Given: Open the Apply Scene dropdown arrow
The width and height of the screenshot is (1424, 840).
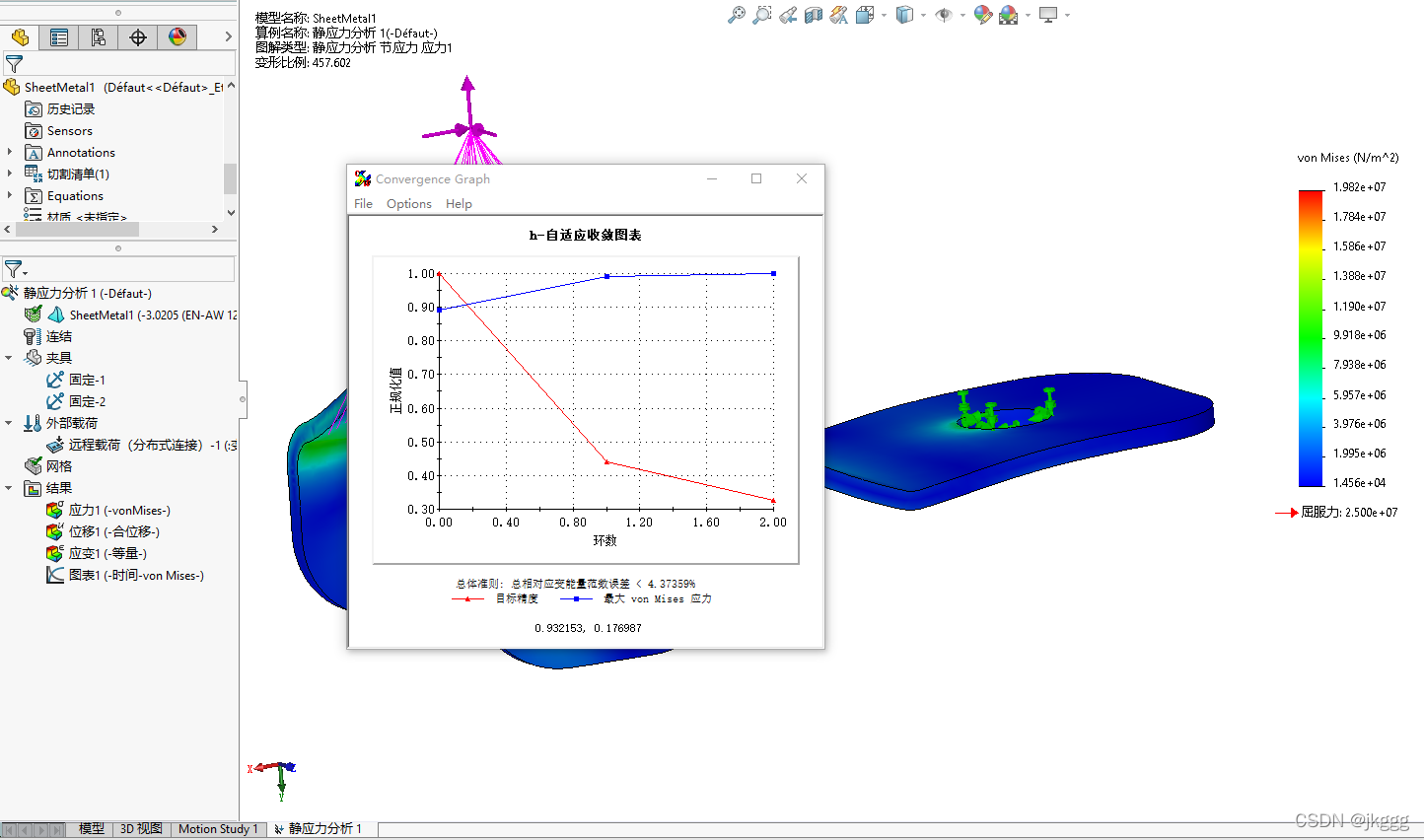Looking at the screenshot, I should tap(1028, 15).
